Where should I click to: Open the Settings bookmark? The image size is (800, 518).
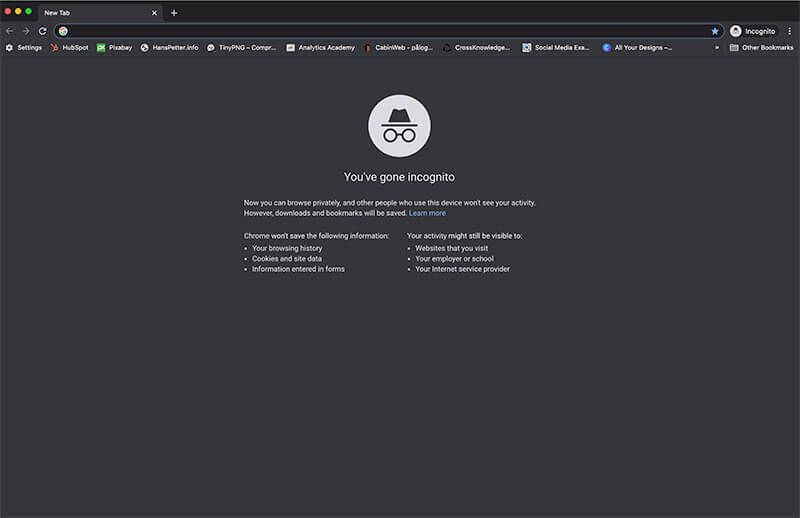point(24,47)
